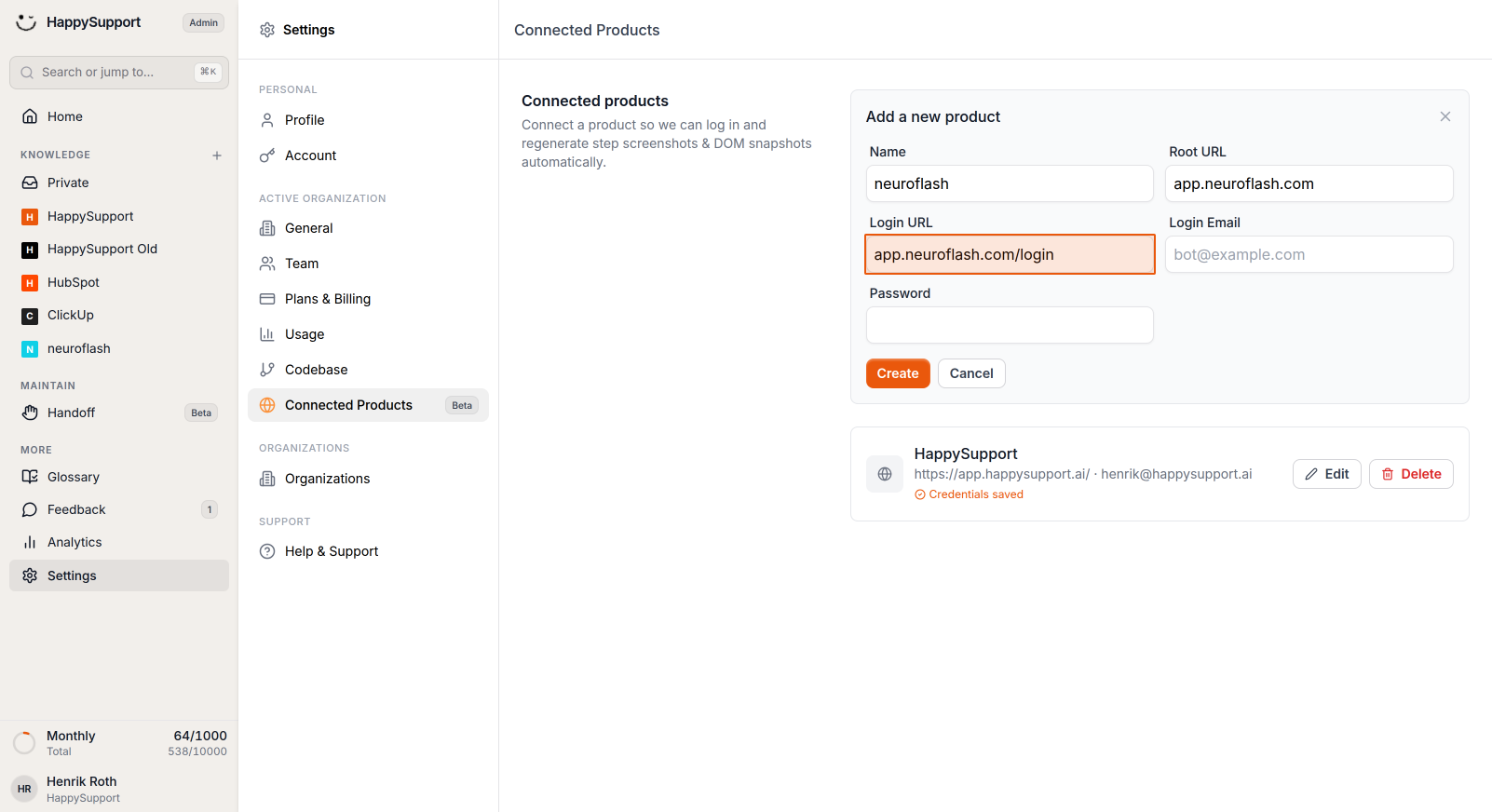Click the HappySupport smiley logo icon

26,22
